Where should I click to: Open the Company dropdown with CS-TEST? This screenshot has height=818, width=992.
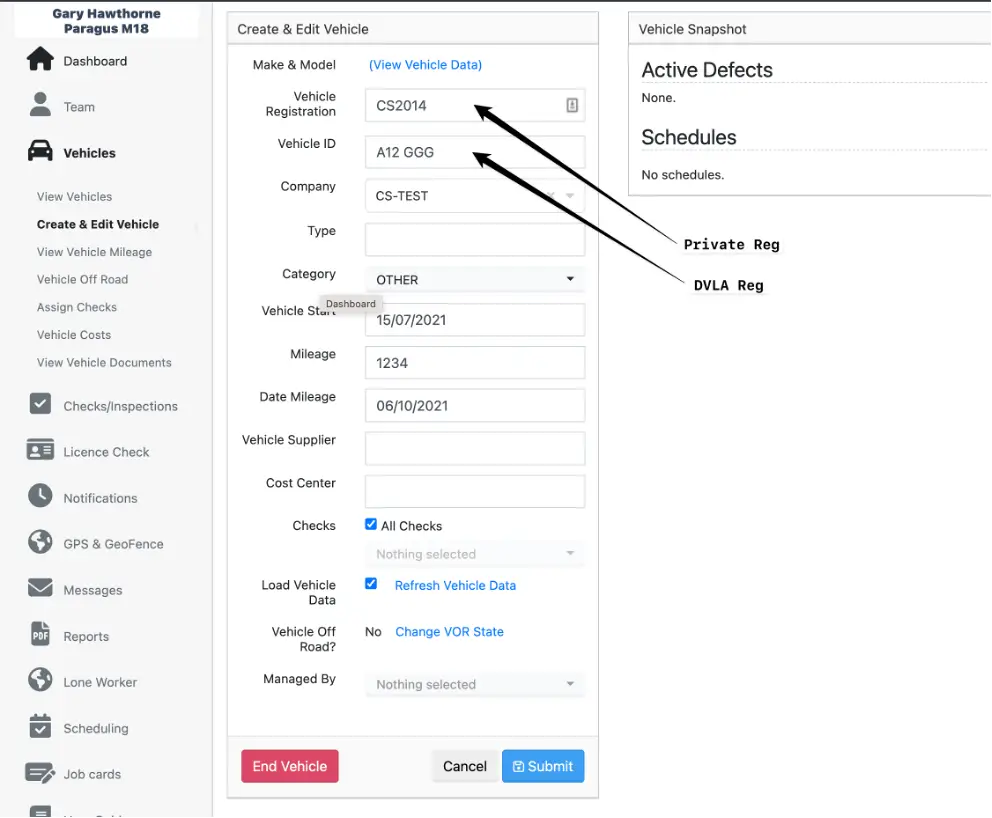point(474,196)
